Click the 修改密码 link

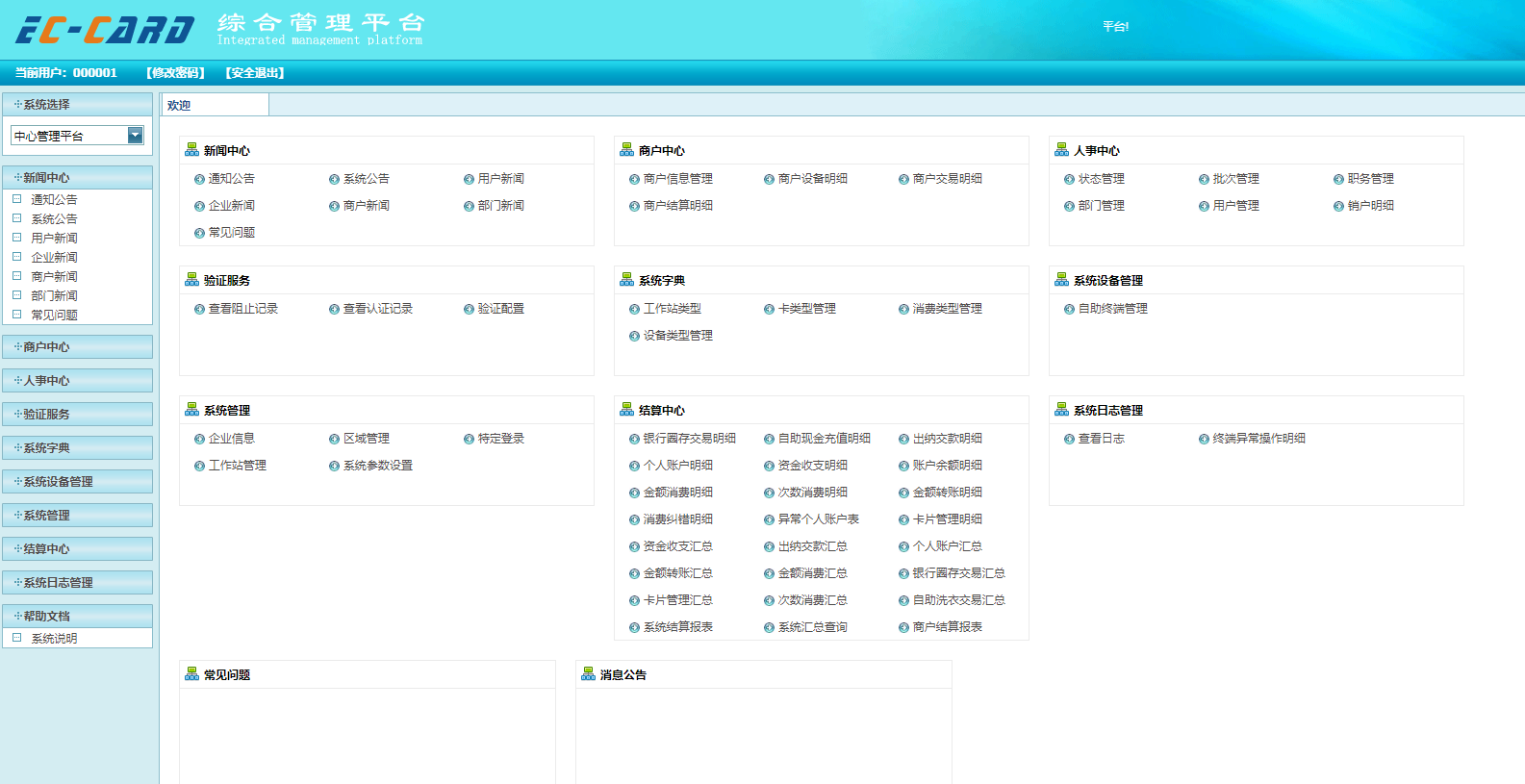[176, 72]
